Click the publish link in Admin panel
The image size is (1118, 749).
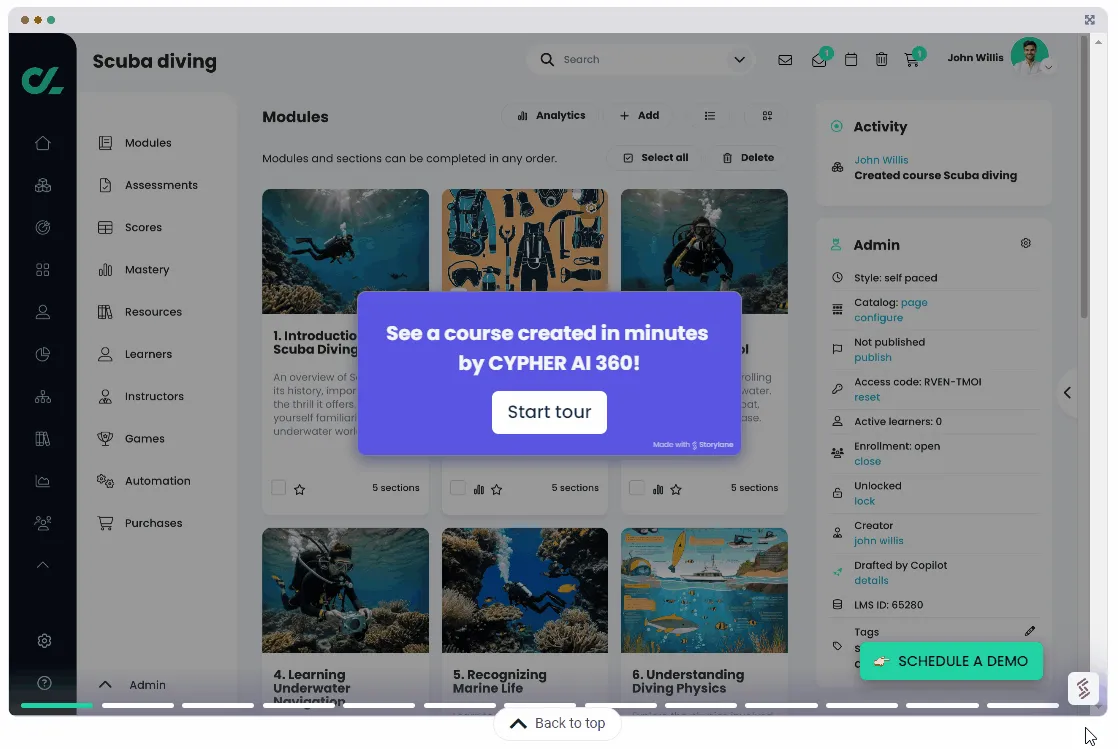coord(871,357)
